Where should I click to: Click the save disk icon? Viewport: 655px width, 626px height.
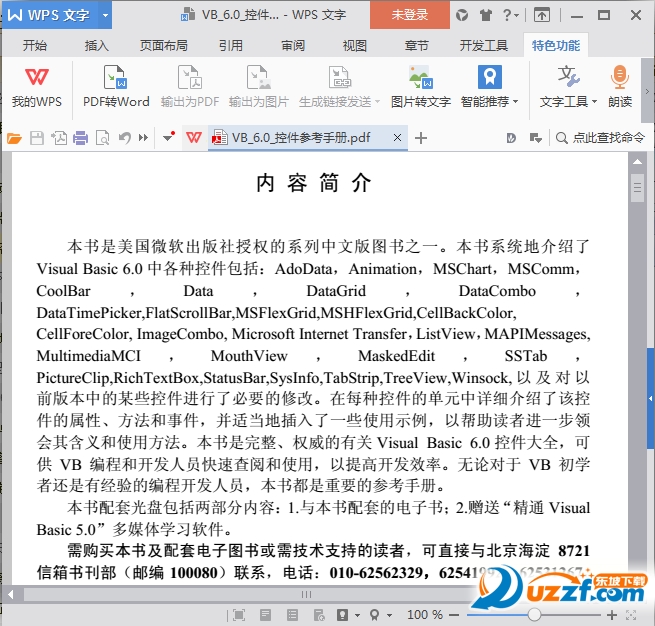click(37, 138)
